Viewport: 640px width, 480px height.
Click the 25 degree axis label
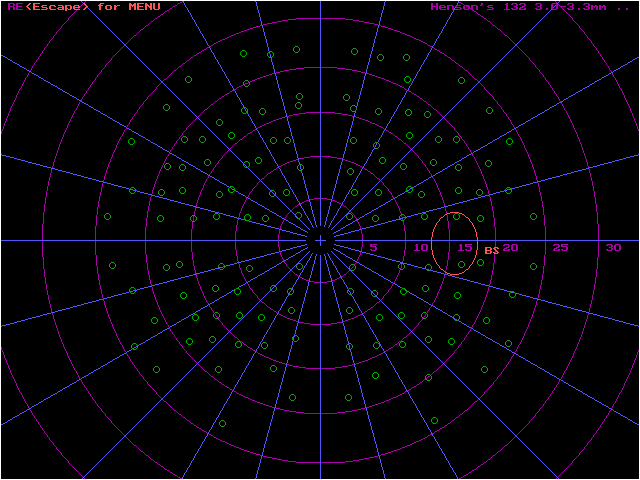[560, 248]
